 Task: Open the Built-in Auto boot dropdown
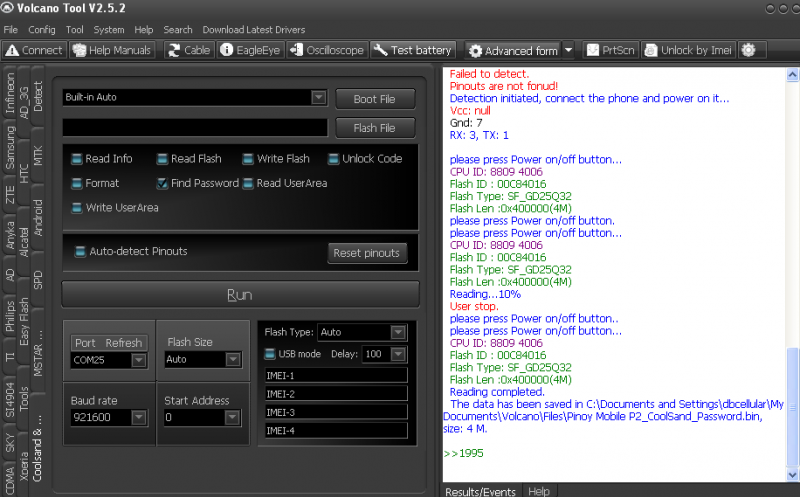[318, 97]
